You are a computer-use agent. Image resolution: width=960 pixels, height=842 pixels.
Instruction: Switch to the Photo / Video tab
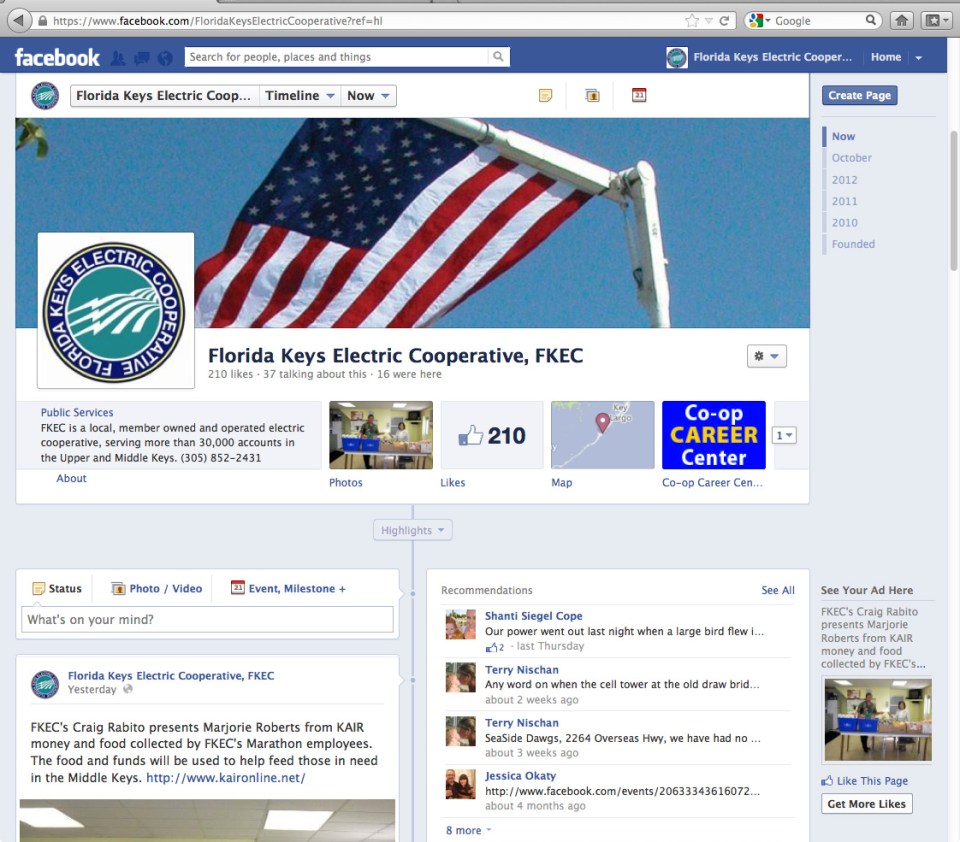click(156, 589)
